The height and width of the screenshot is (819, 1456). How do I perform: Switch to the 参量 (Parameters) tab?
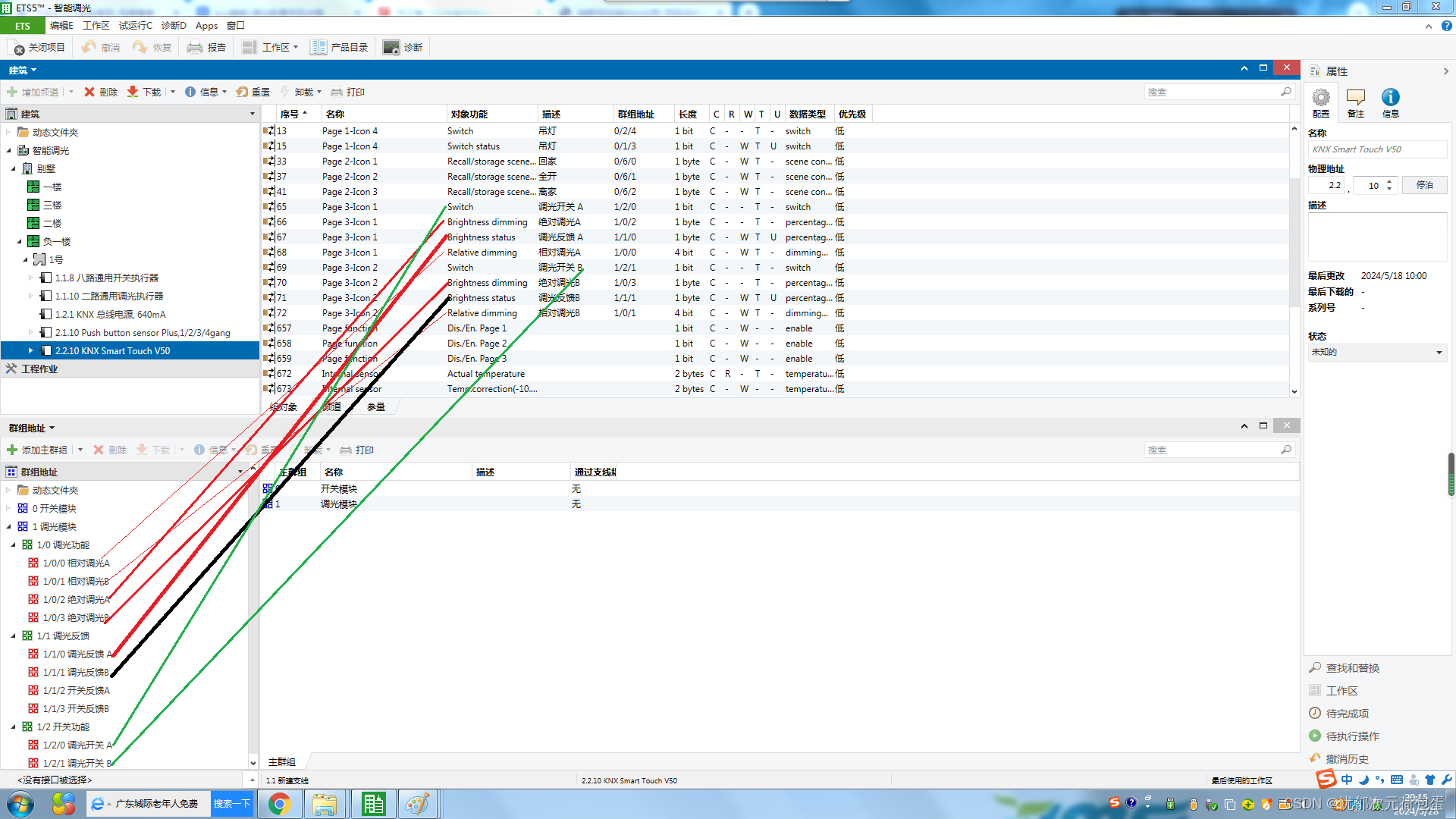(x=375, y=407)
